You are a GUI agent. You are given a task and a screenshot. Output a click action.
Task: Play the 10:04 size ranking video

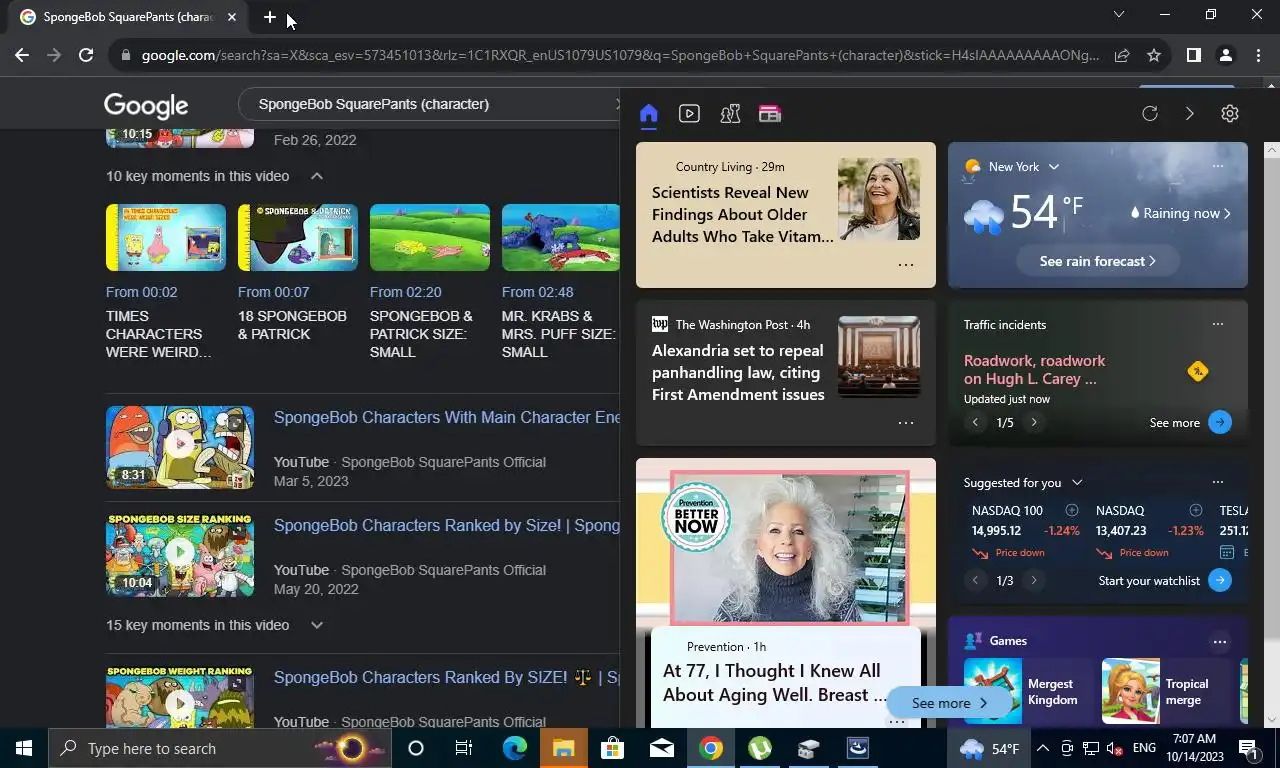[180, 555]
